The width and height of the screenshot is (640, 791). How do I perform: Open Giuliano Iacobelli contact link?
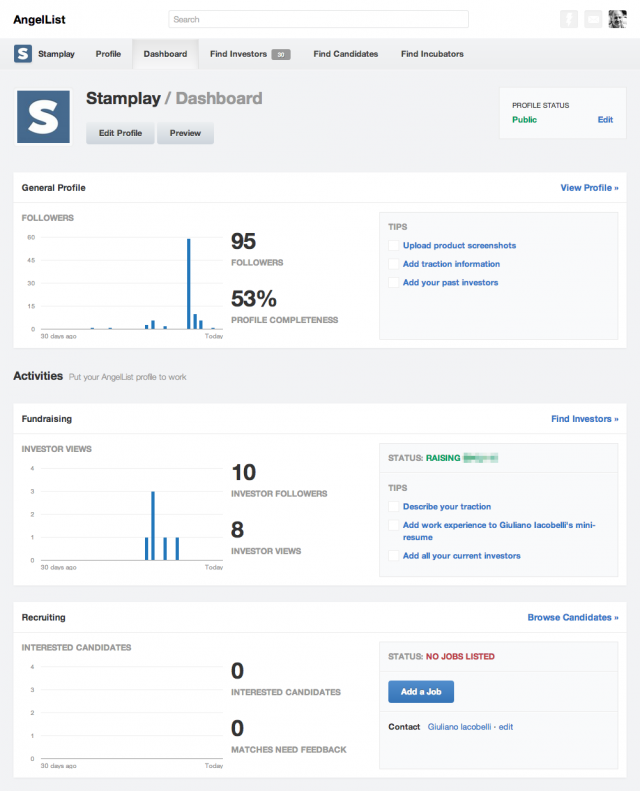click(459, 727)
